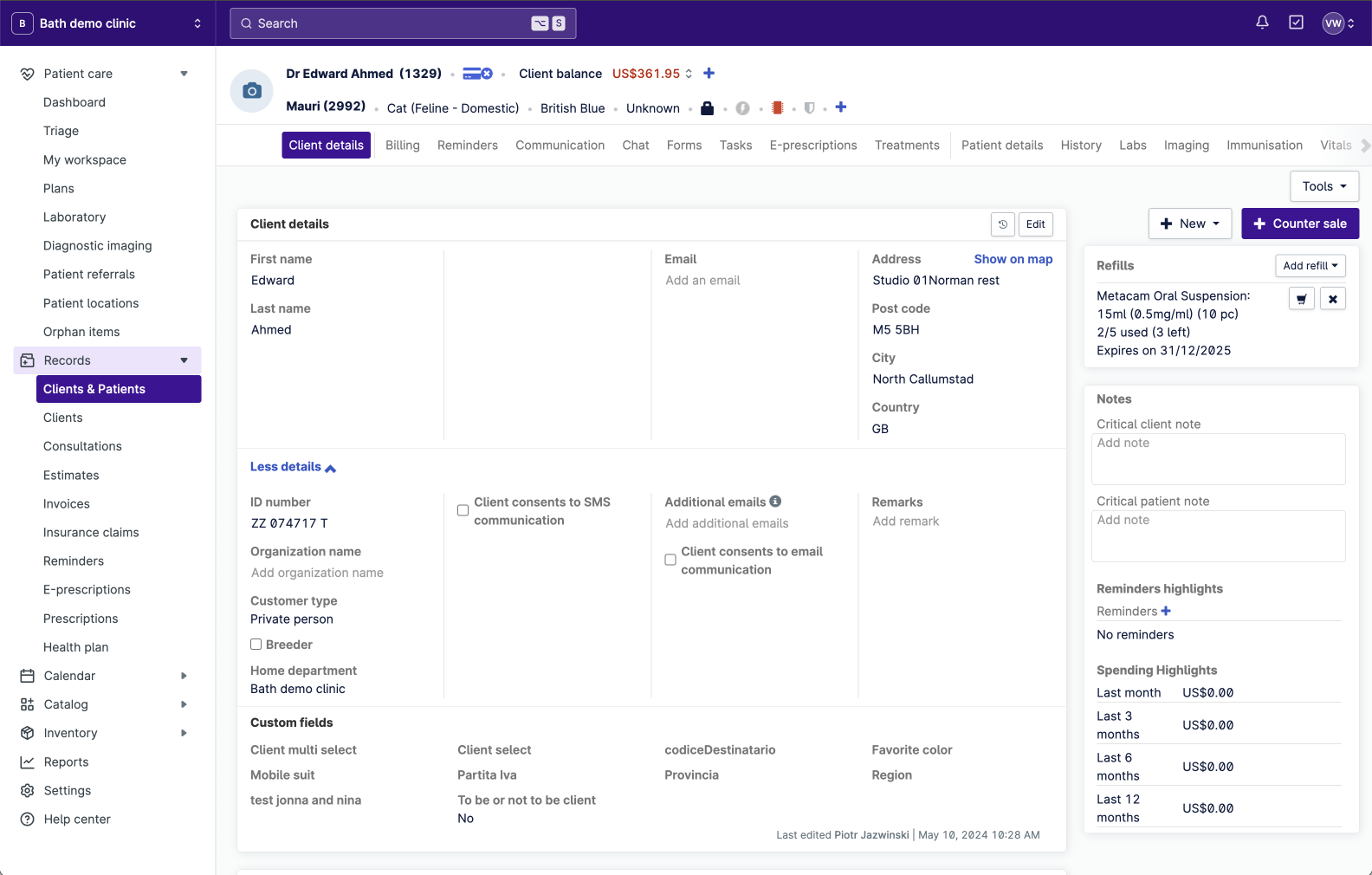Screen dimensions: 1372x875
Task: Click the camera photo upload icon
Action: [252, 91]
